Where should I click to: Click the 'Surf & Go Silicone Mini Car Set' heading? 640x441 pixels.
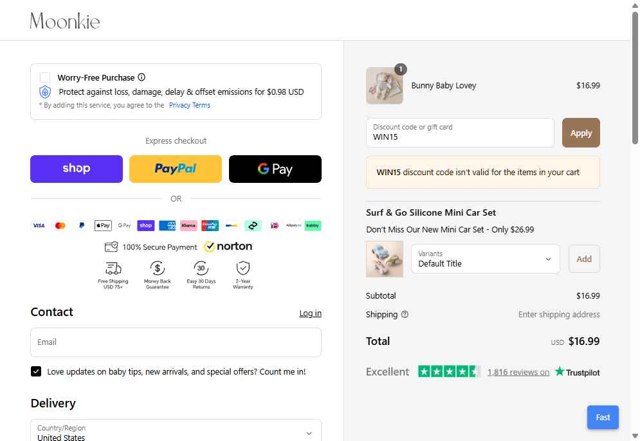431,212
